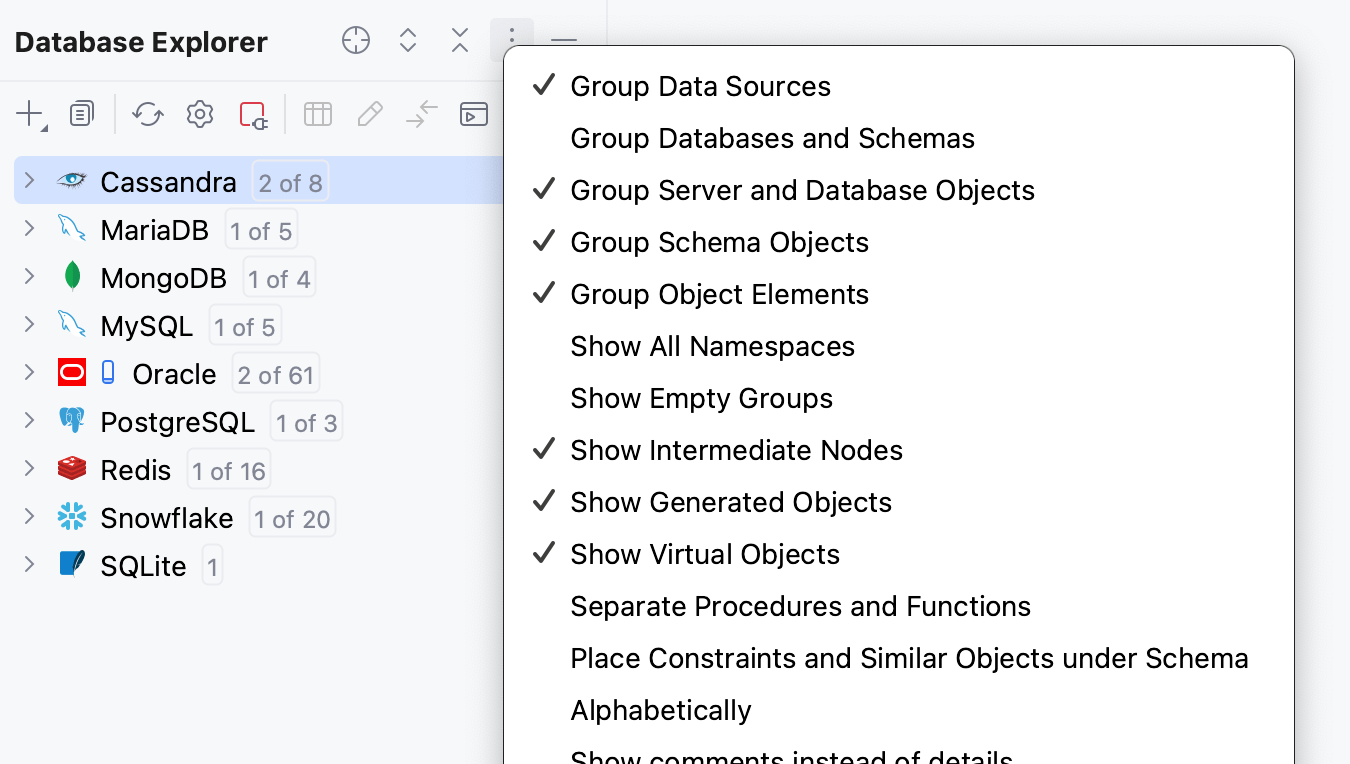
Task: Expand the SQLite tree node
Action: [29, 564]
